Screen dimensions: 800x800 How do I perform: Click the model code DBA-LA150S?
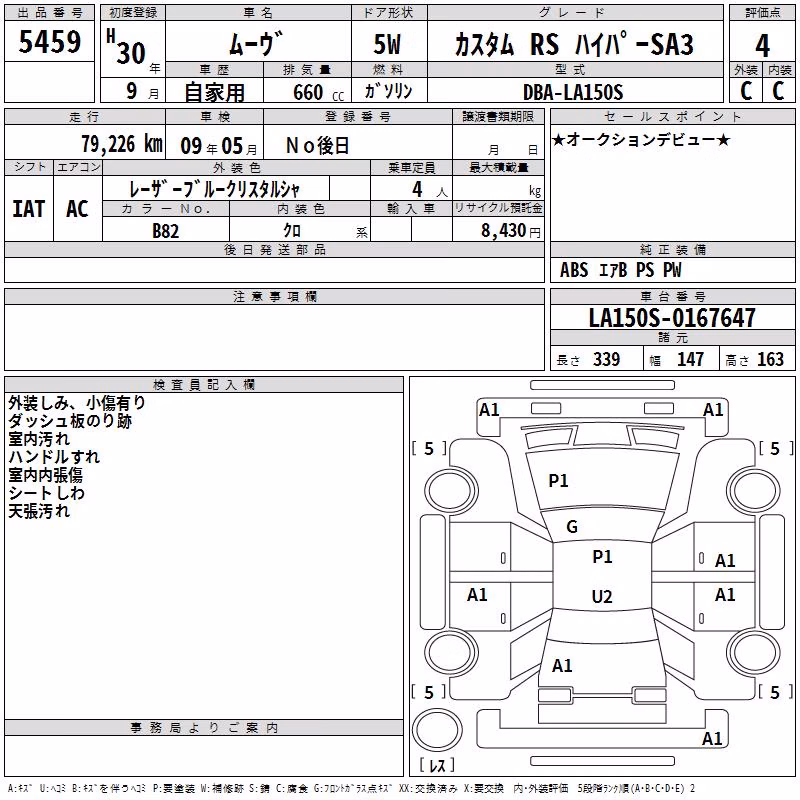(x=572, y=92)
